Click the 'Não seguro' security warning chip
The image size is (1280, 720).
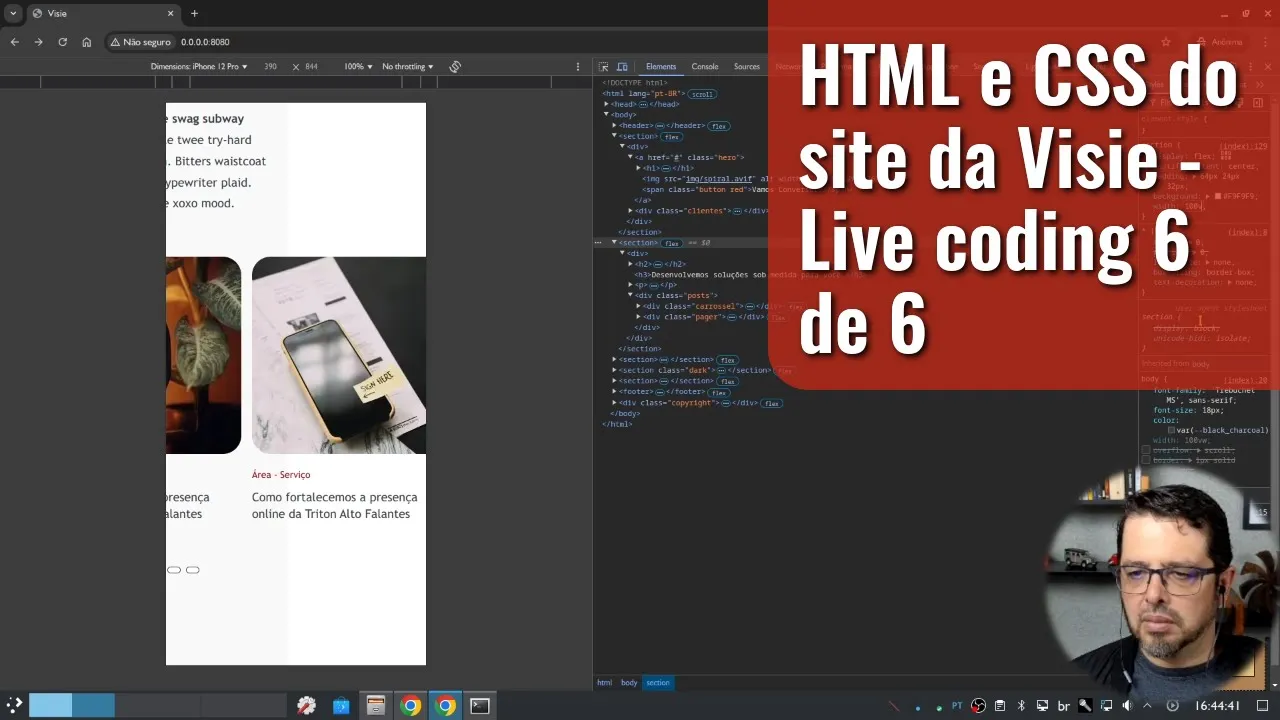141,42
